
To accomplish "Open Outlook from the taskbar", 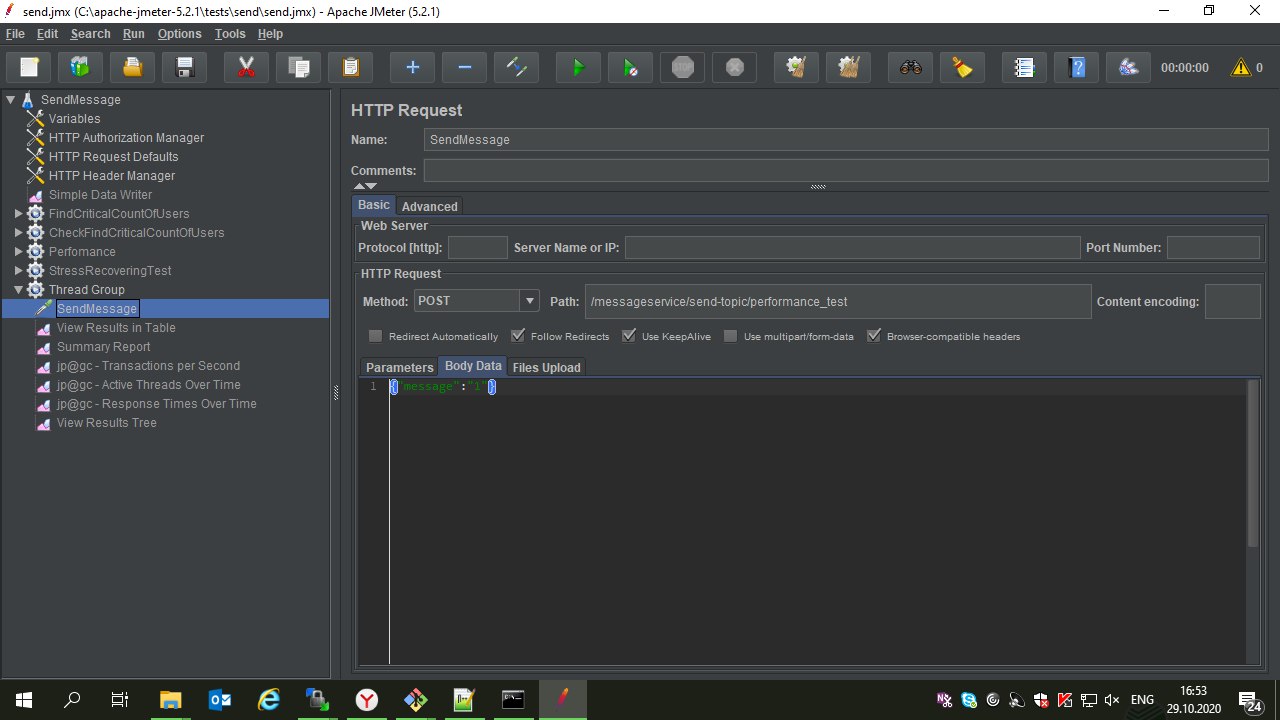I will pos(220,700).
